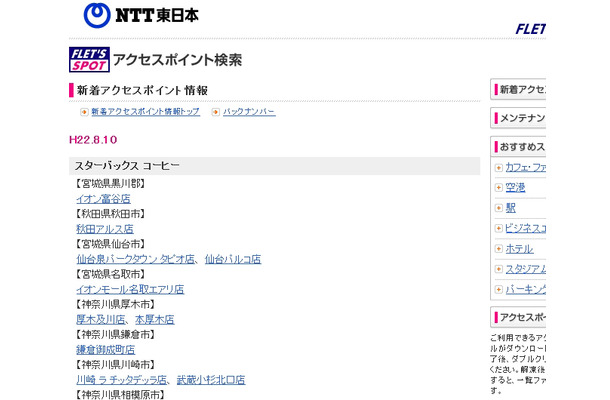Click アクセスポイント検索 page title
610x400 pixels.
177,60
